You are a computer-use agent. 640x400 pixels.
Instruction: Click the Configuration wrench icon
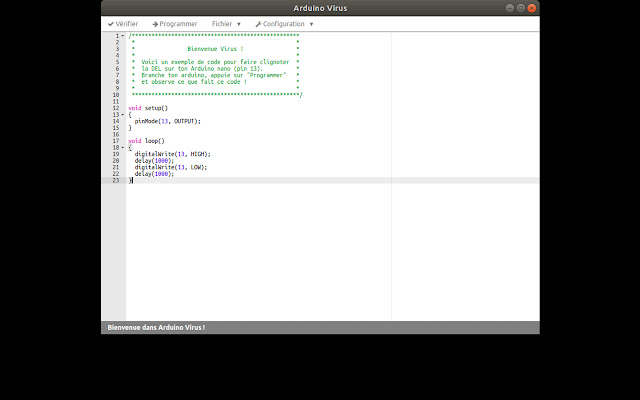tap(259, 23)
